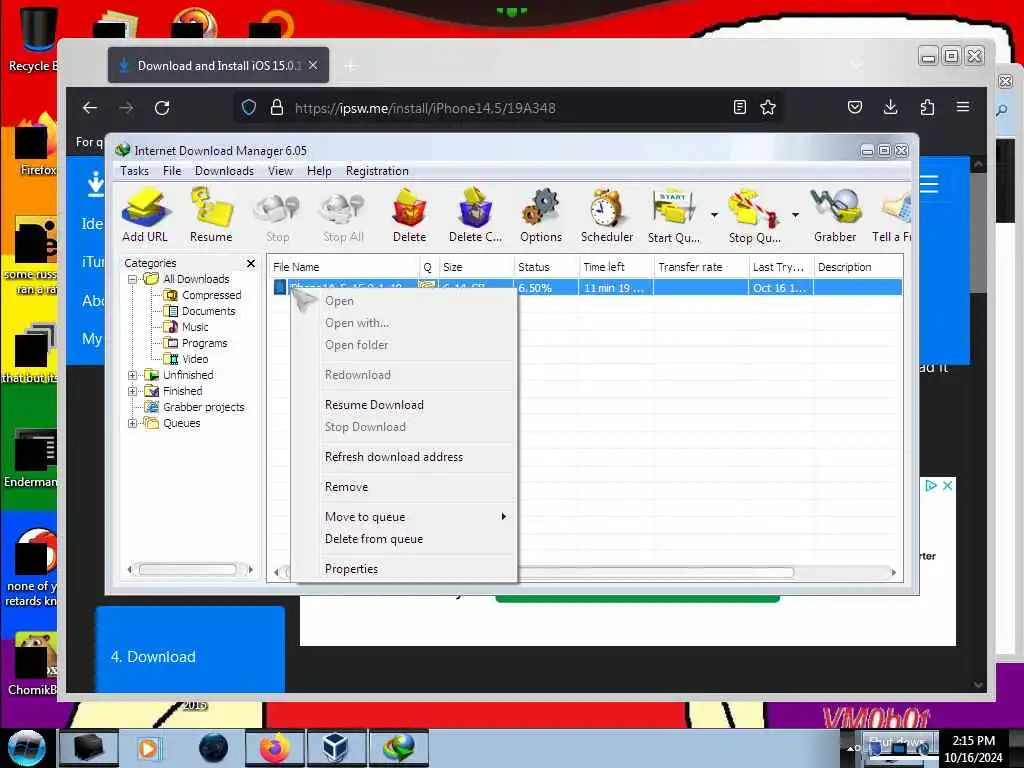
Task: Open the Registration menu
Action: tap(377, 170)
